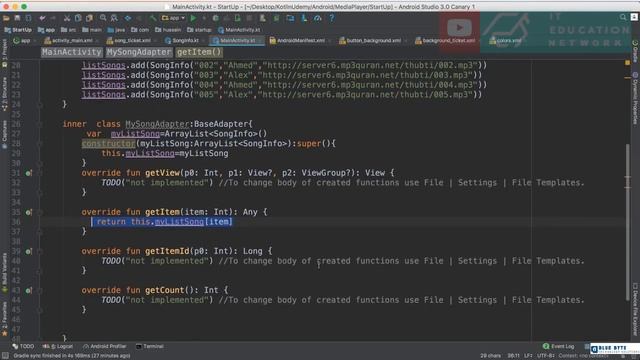Click the green Run button
The width and height of the screenshot is (640, 360).
[193, 18]
